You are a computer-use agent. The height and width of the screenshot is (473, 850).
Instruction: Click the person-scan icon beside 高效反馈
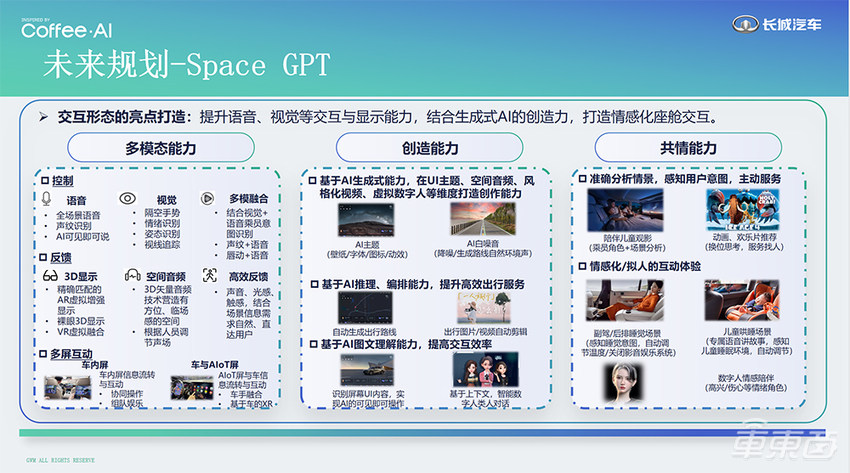tap(210, 275)
